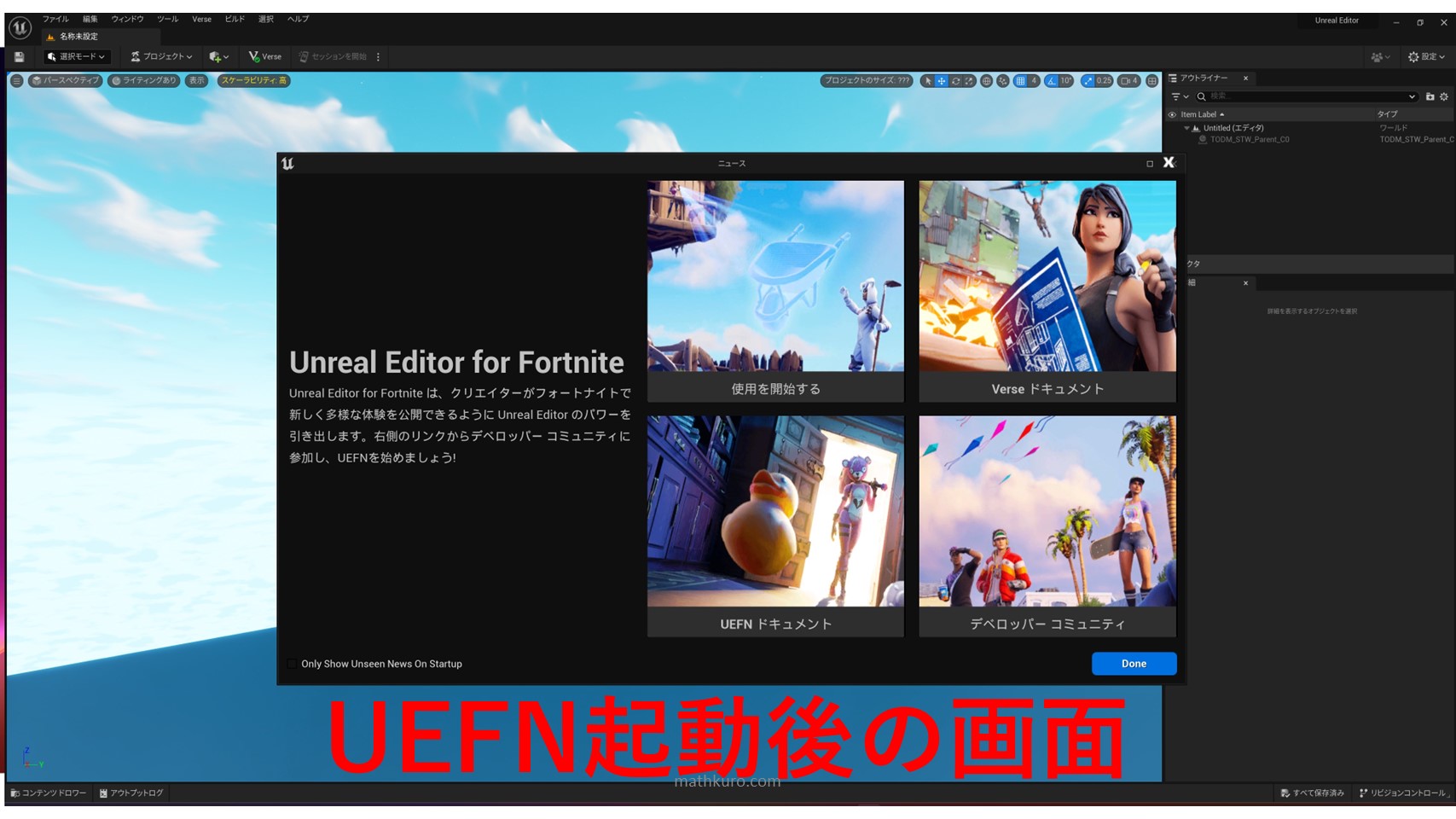Open the 選択モード dropdown

77,57
